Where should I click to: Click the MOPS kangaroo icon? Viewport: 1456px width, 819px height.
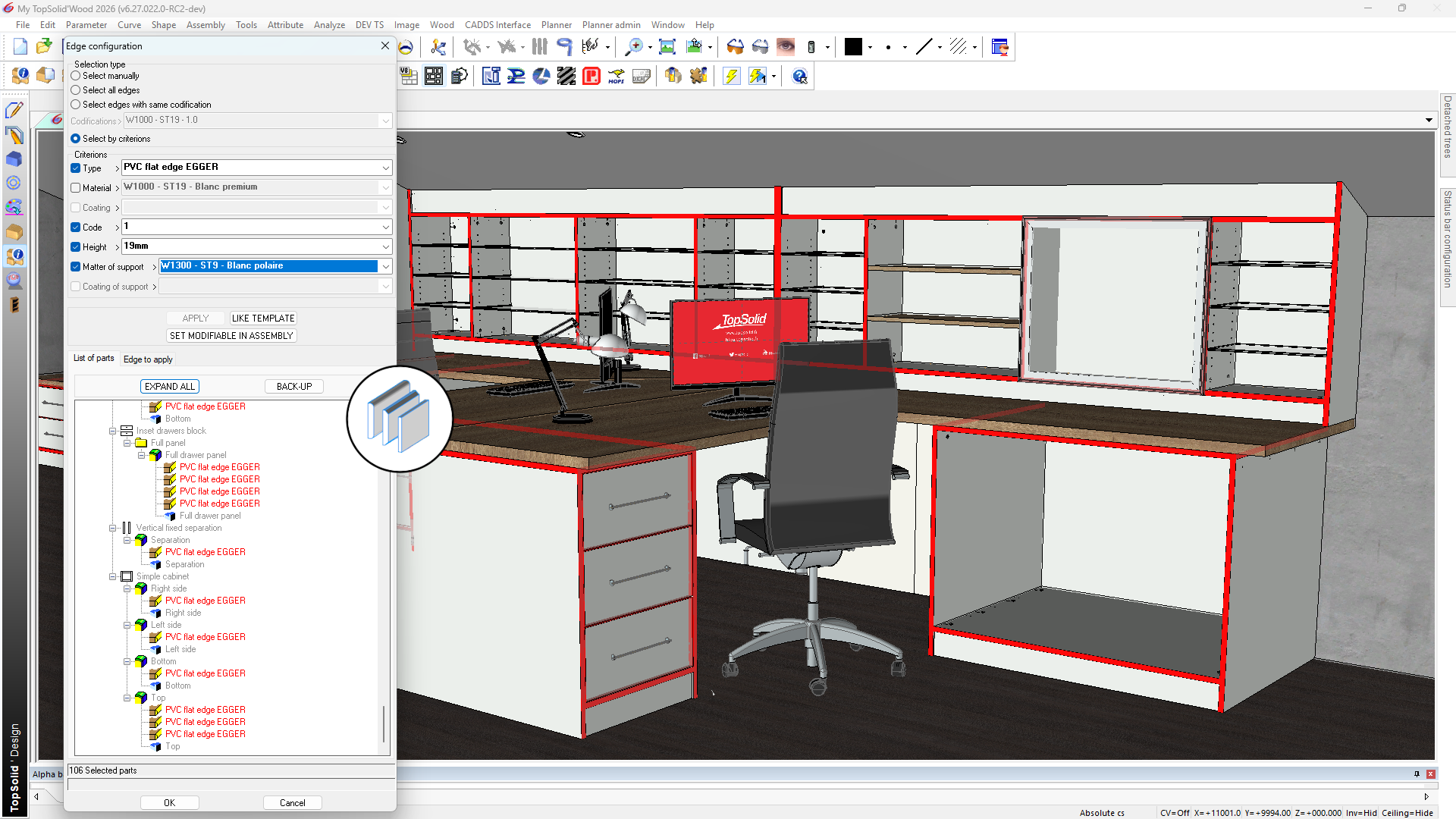[616, 76]
